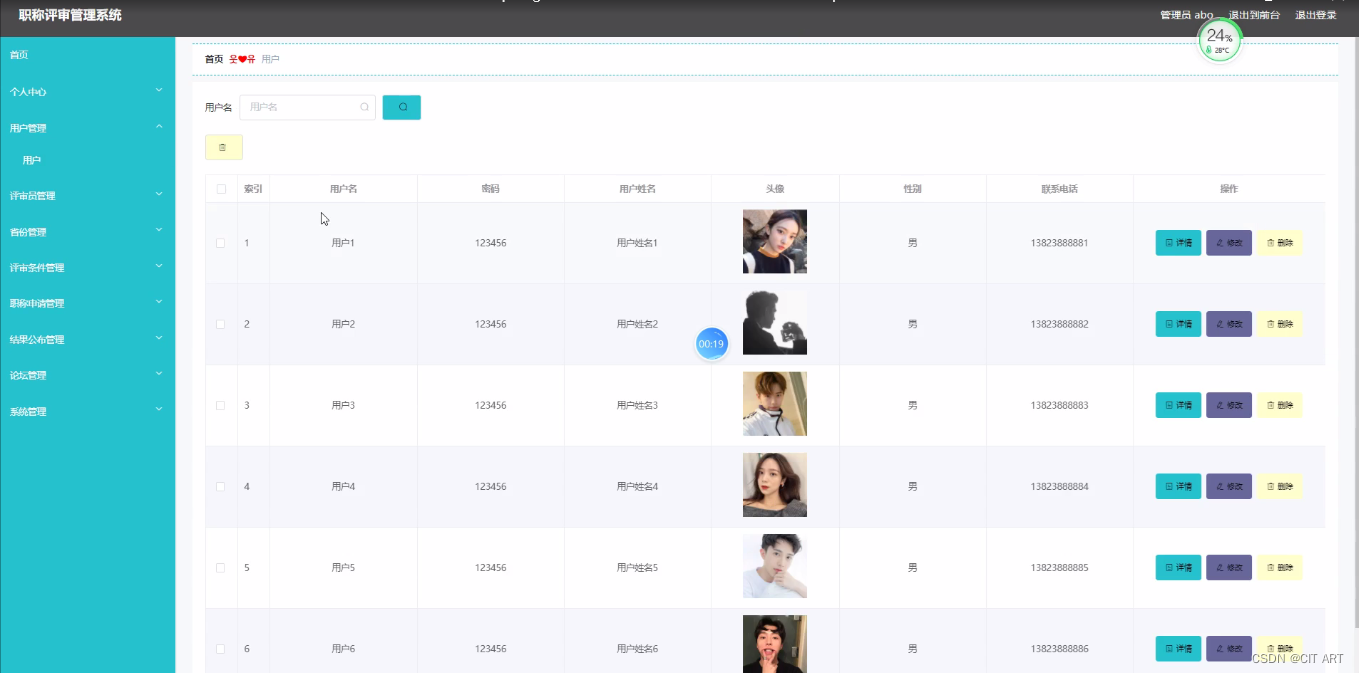1359x673 pixels.
Task: Click the 用户名 column header
Action: [343, 189]
